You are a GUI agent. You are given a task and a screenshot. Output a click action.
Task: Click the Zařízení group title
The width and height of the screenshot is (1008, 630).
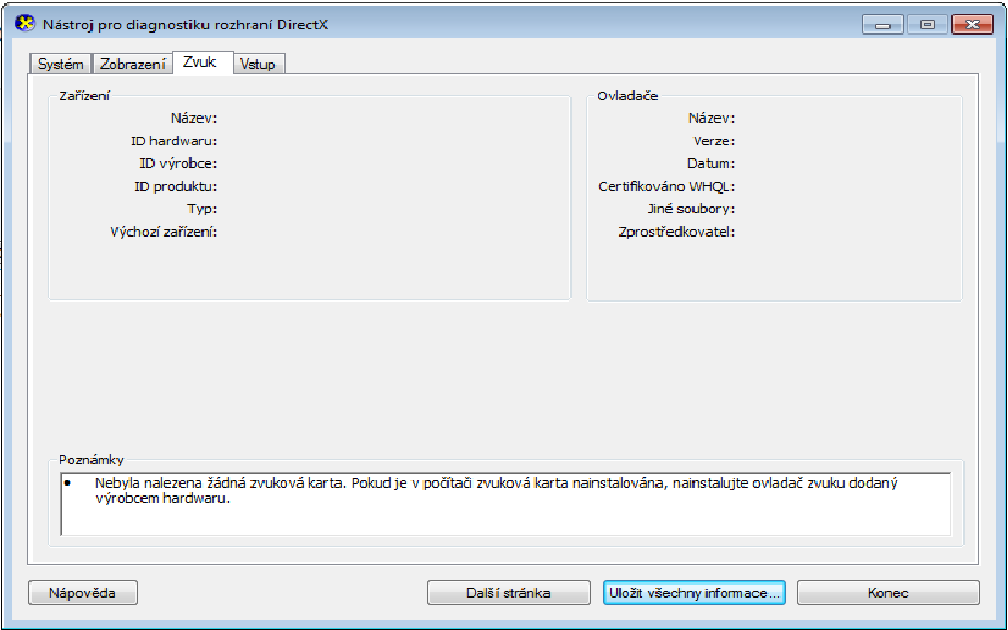(84, 96)
